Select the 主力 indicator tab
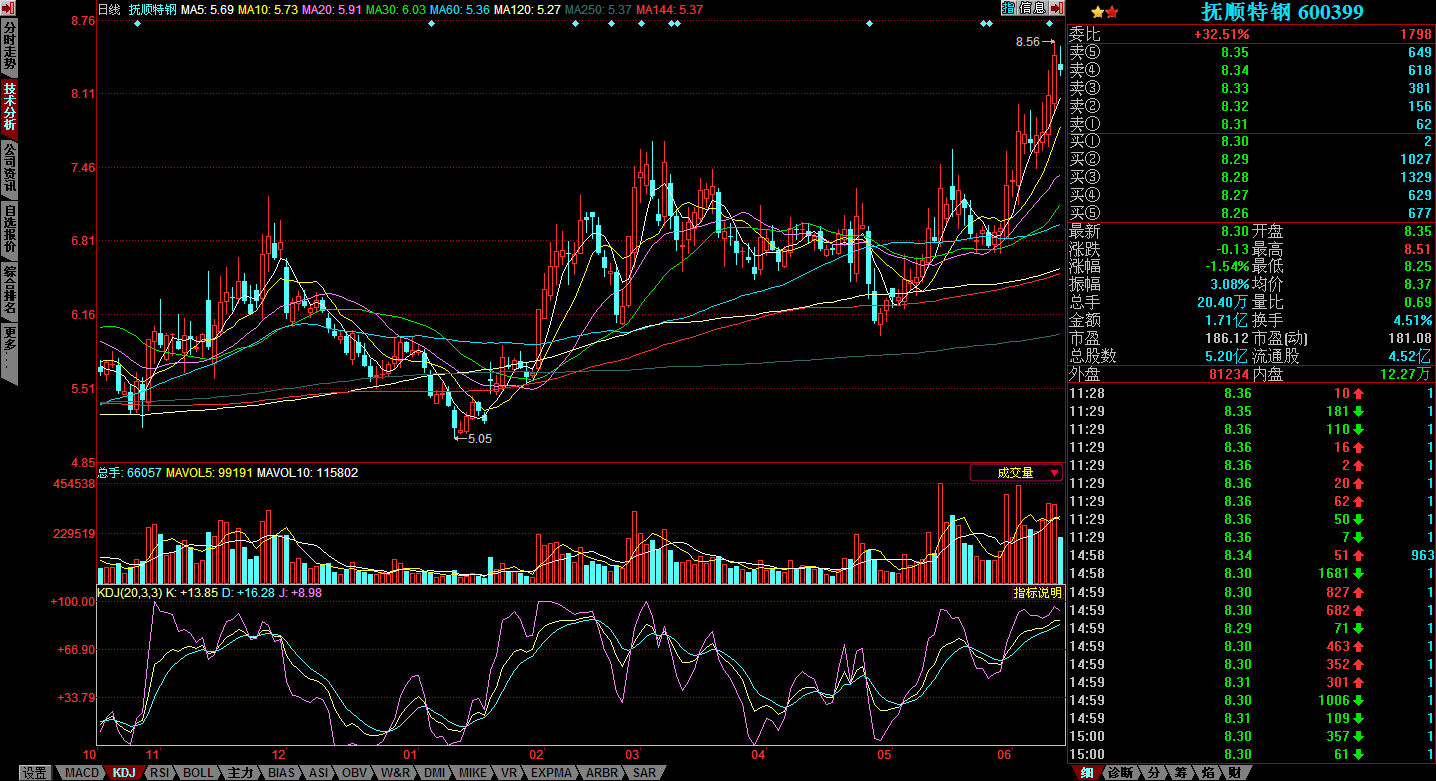 (240, 773)
